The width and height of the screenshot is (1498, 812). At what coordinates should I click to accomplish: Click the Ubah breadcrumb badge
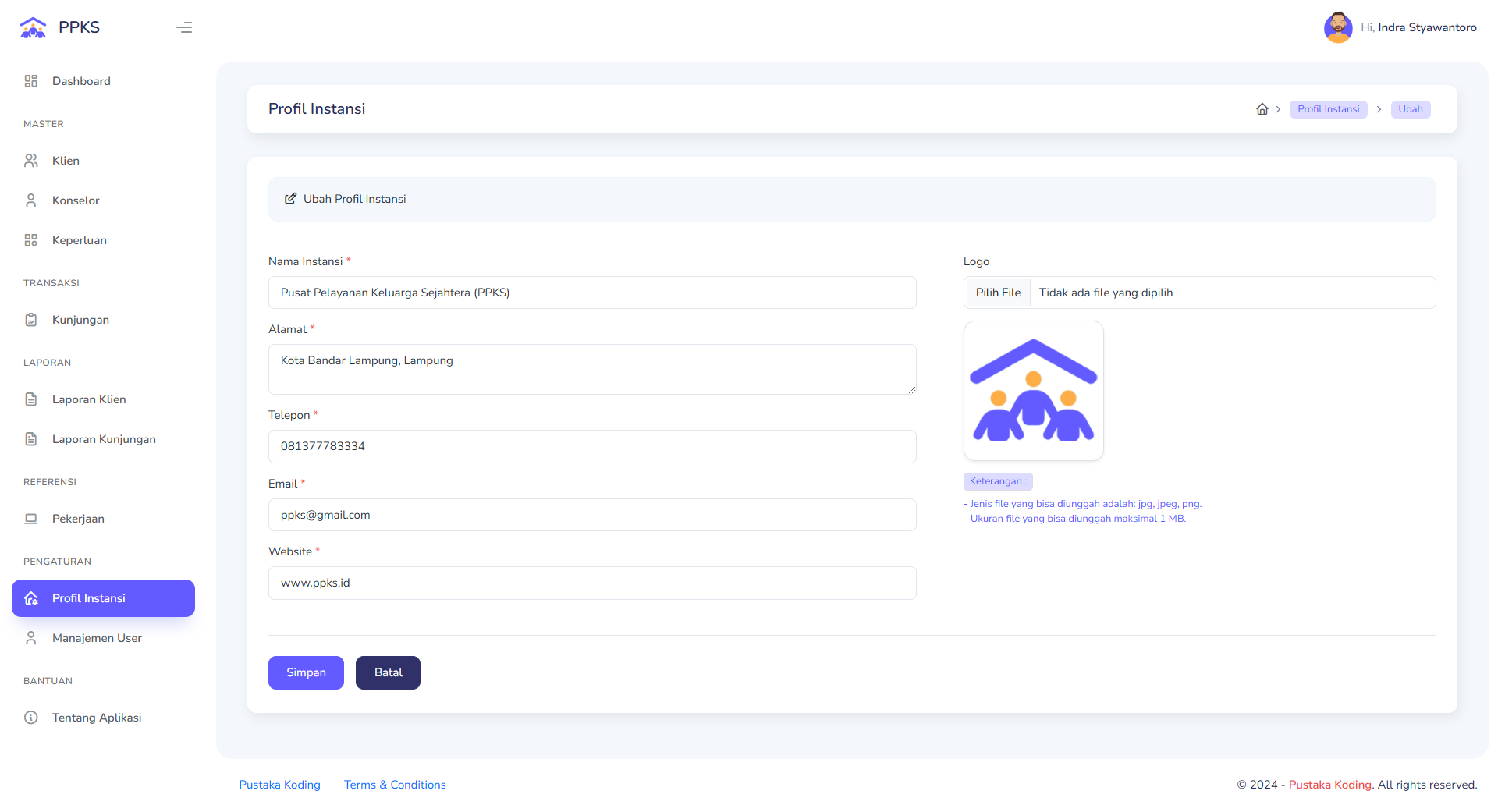(1410, 109)
